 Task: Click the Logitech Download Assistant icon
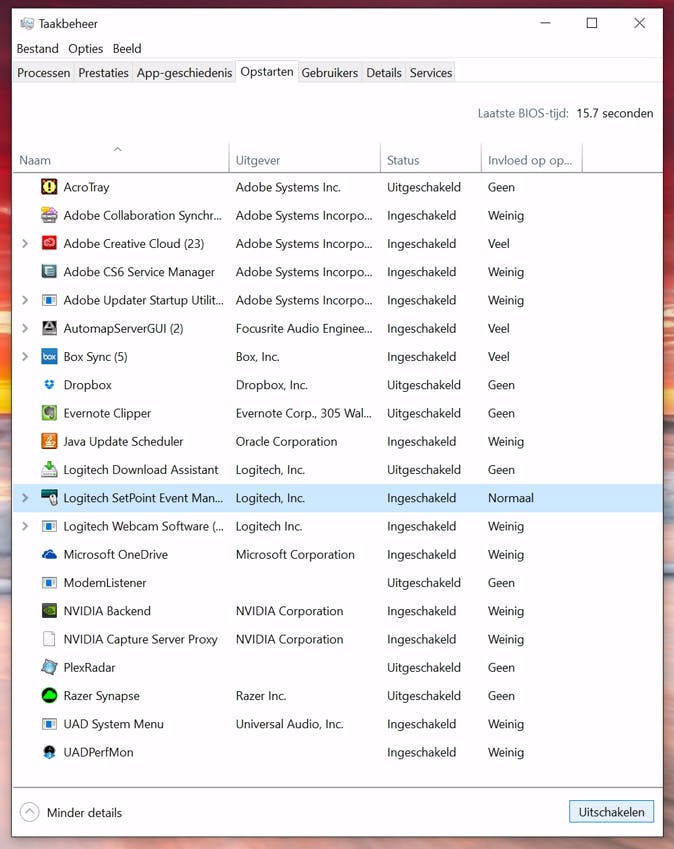click(x=49, y=469)
